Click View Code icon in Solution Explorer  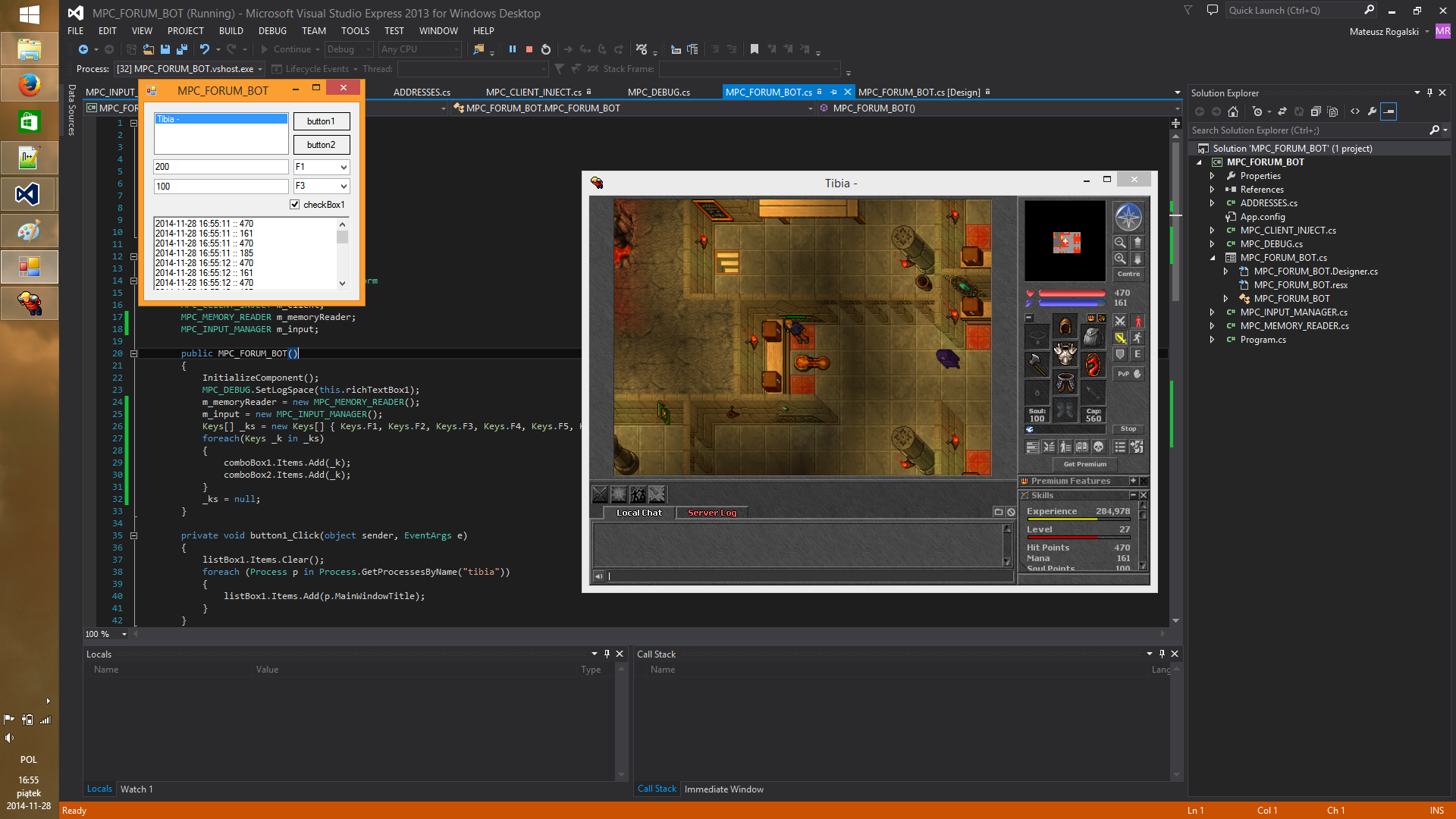1355,111
